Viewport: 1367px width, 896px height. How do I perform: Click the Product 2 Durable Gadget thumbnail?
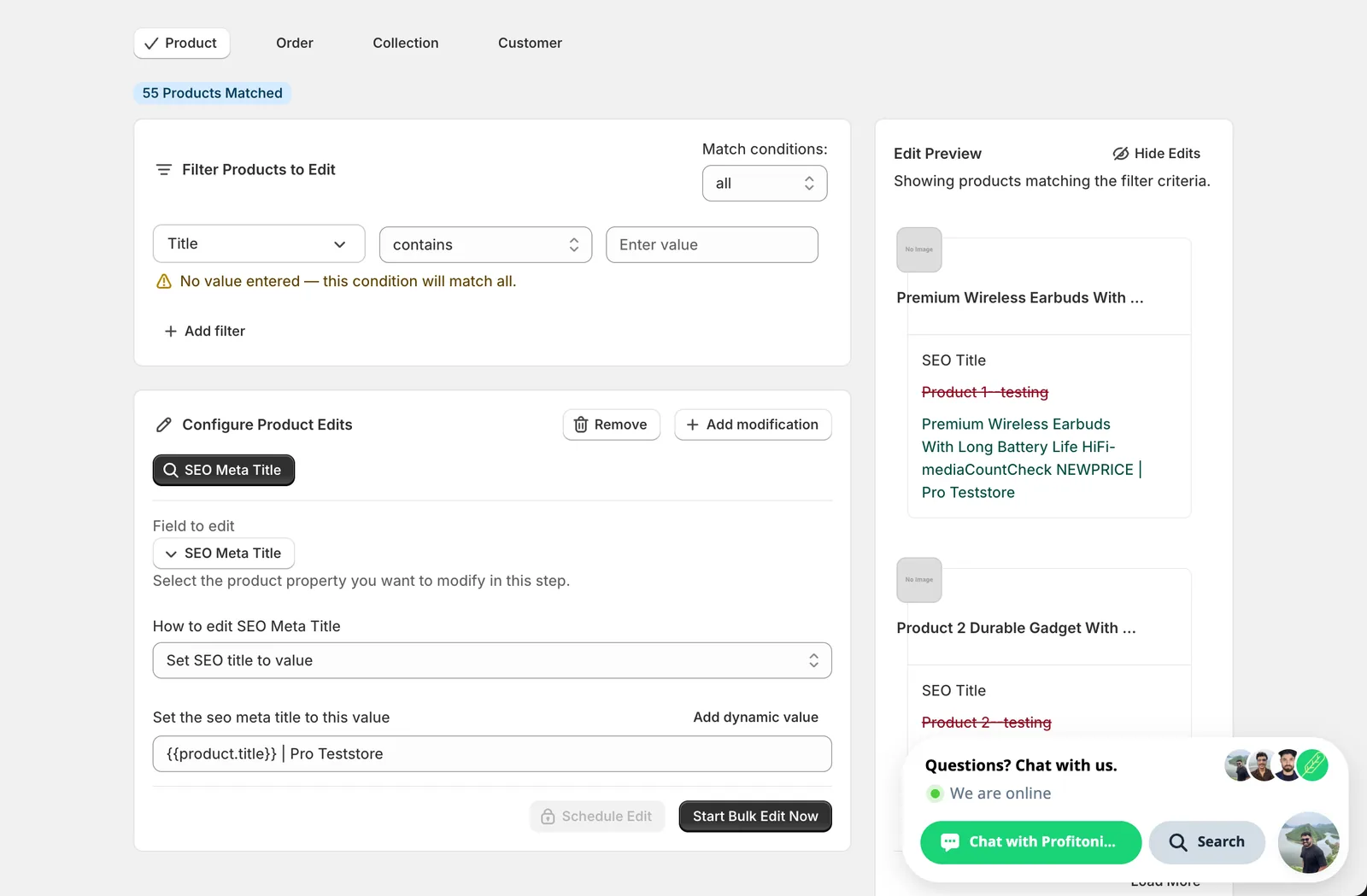[919, 581]
